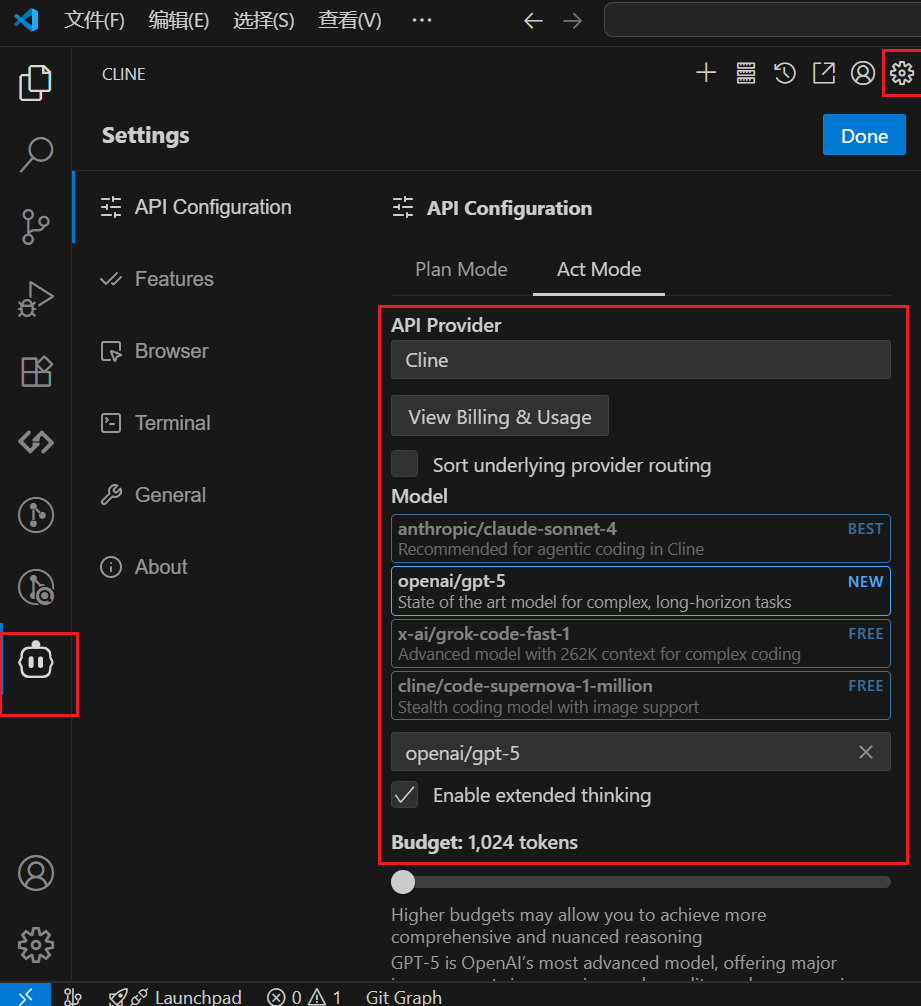Viewport: 921px width, 1006px height.
Task: Open the Accounts icon in activity bar
Action: click(35, 873)
